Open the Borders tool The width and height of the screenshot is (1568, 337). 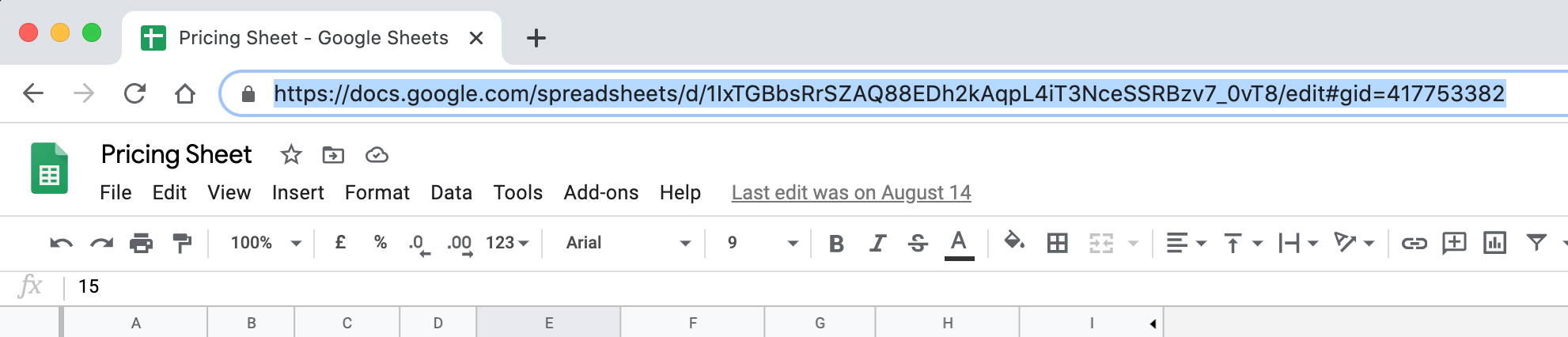click(x=1057, y=243)
